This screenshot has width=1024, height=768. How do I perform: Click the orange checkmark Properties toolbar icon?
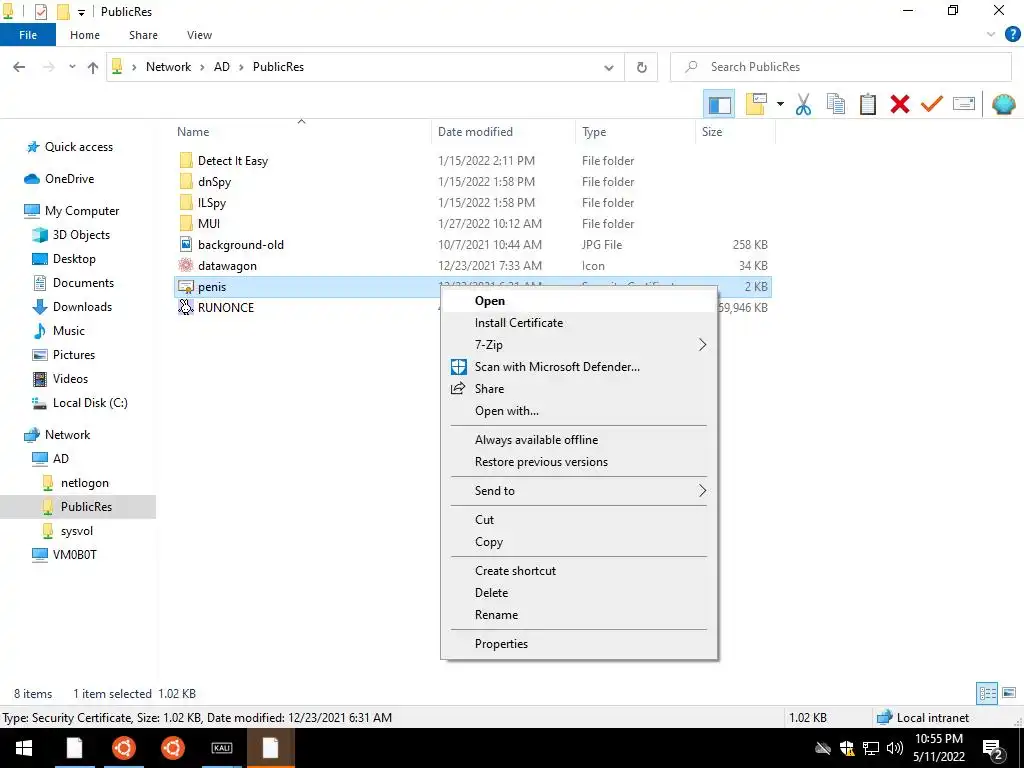point(932,104)
